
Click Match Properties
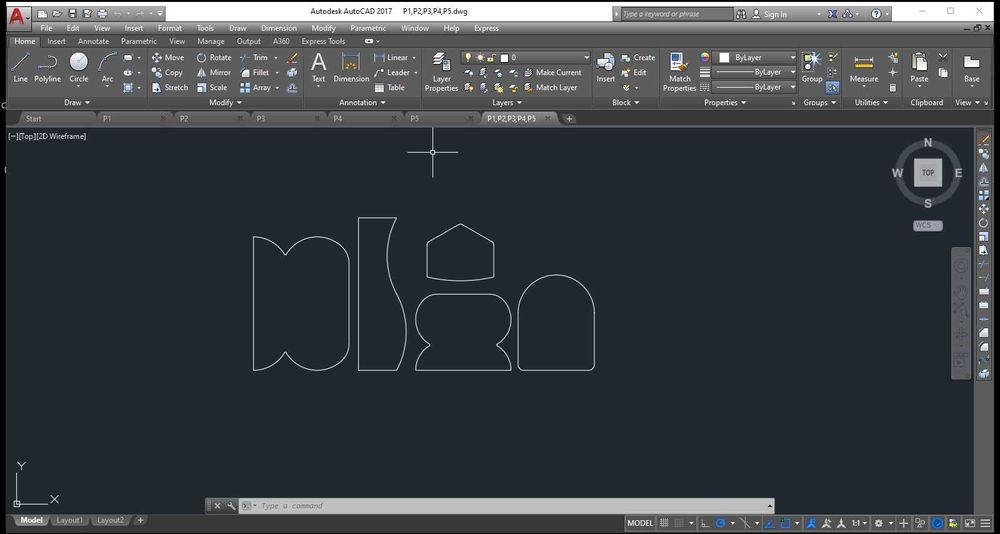(679, 73)
